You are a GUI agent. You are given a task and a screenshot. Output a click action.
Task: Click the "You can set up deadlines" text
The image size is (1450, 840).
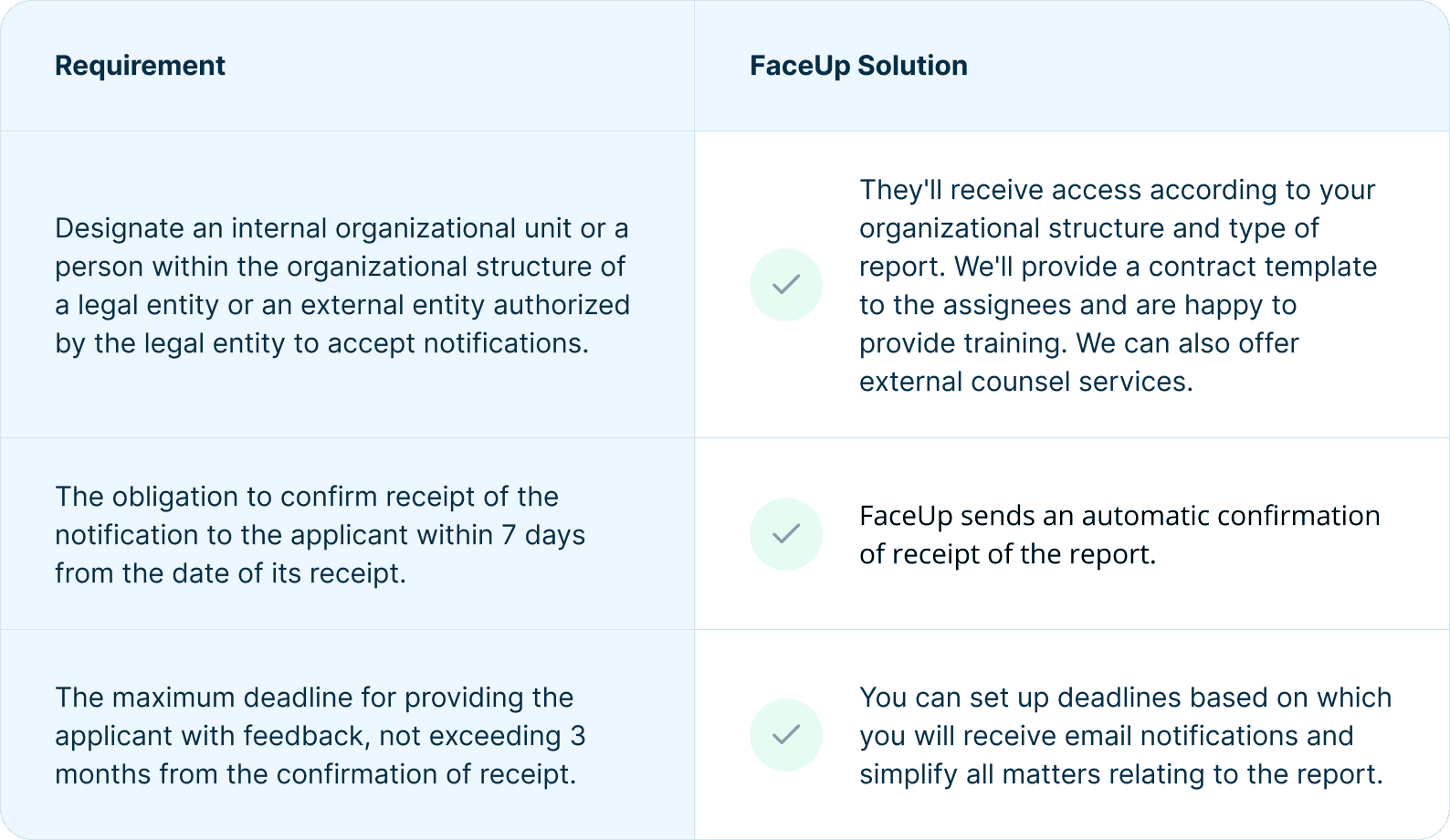1125,698
